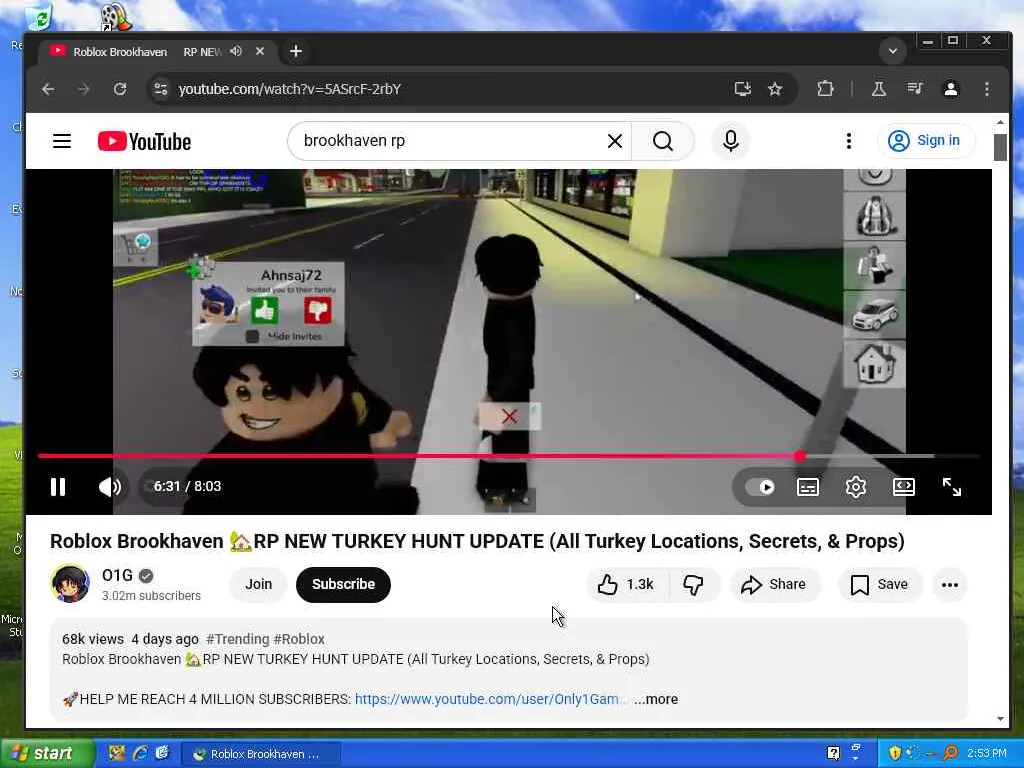Click the address bar URL

(x=290, y=89)
